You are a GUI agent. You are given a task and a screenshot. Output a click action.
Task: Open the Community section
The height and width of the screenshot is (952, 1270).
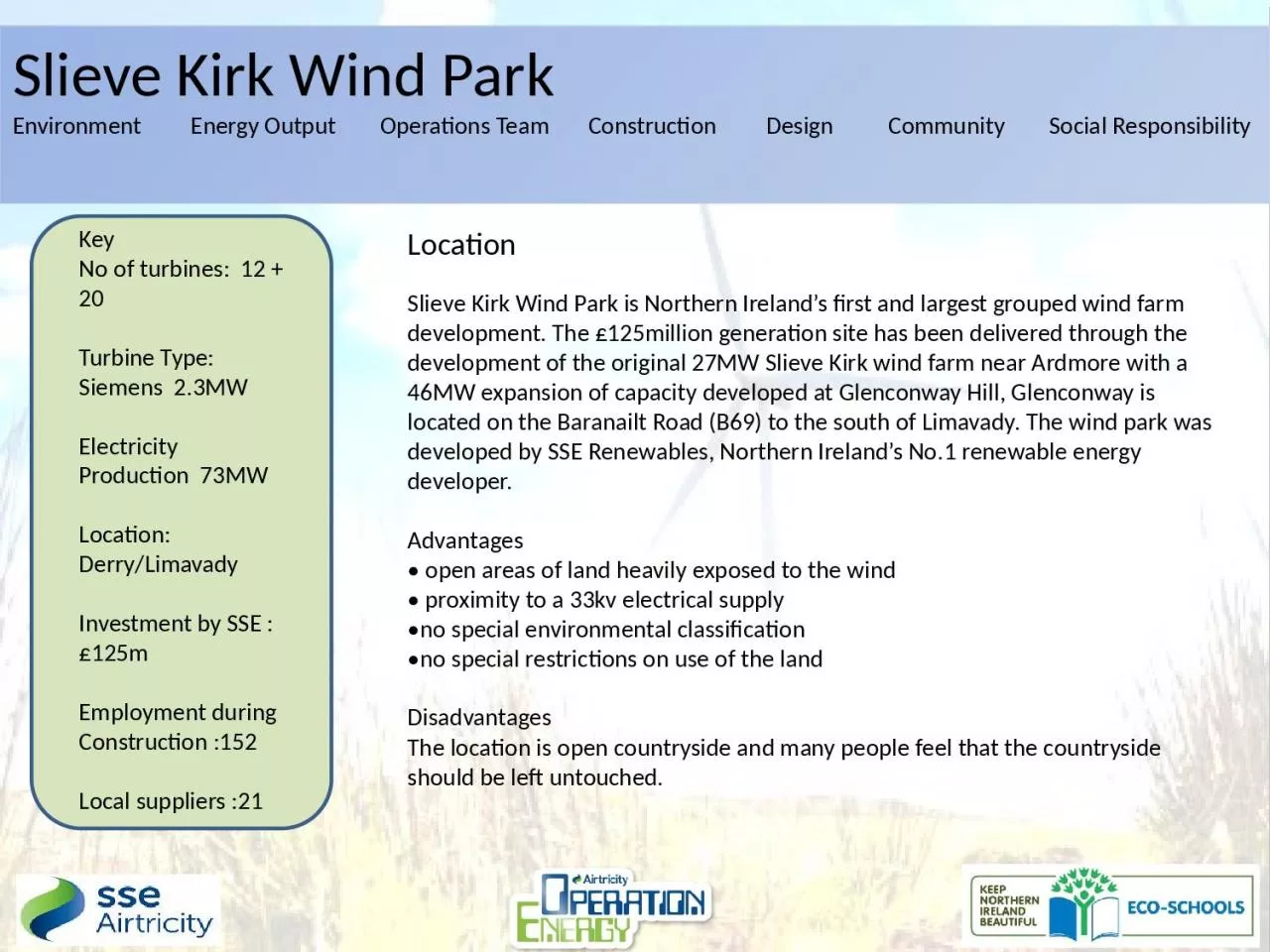click(x=947, y=126)
